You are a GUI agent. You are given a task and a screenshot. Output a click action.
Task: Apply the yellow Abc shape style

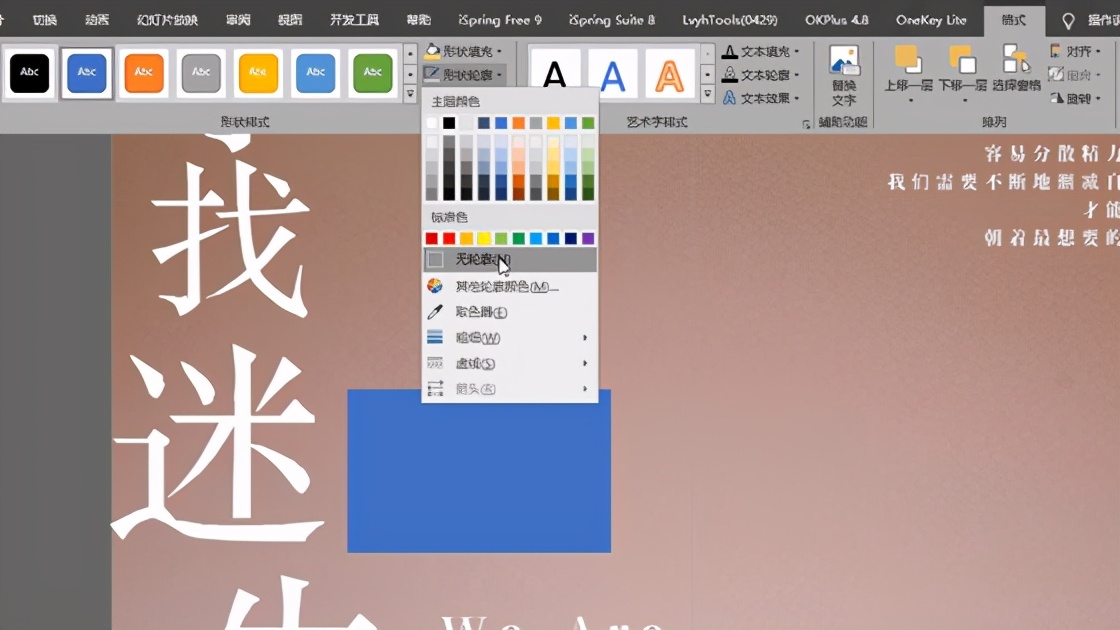point(258,72)
